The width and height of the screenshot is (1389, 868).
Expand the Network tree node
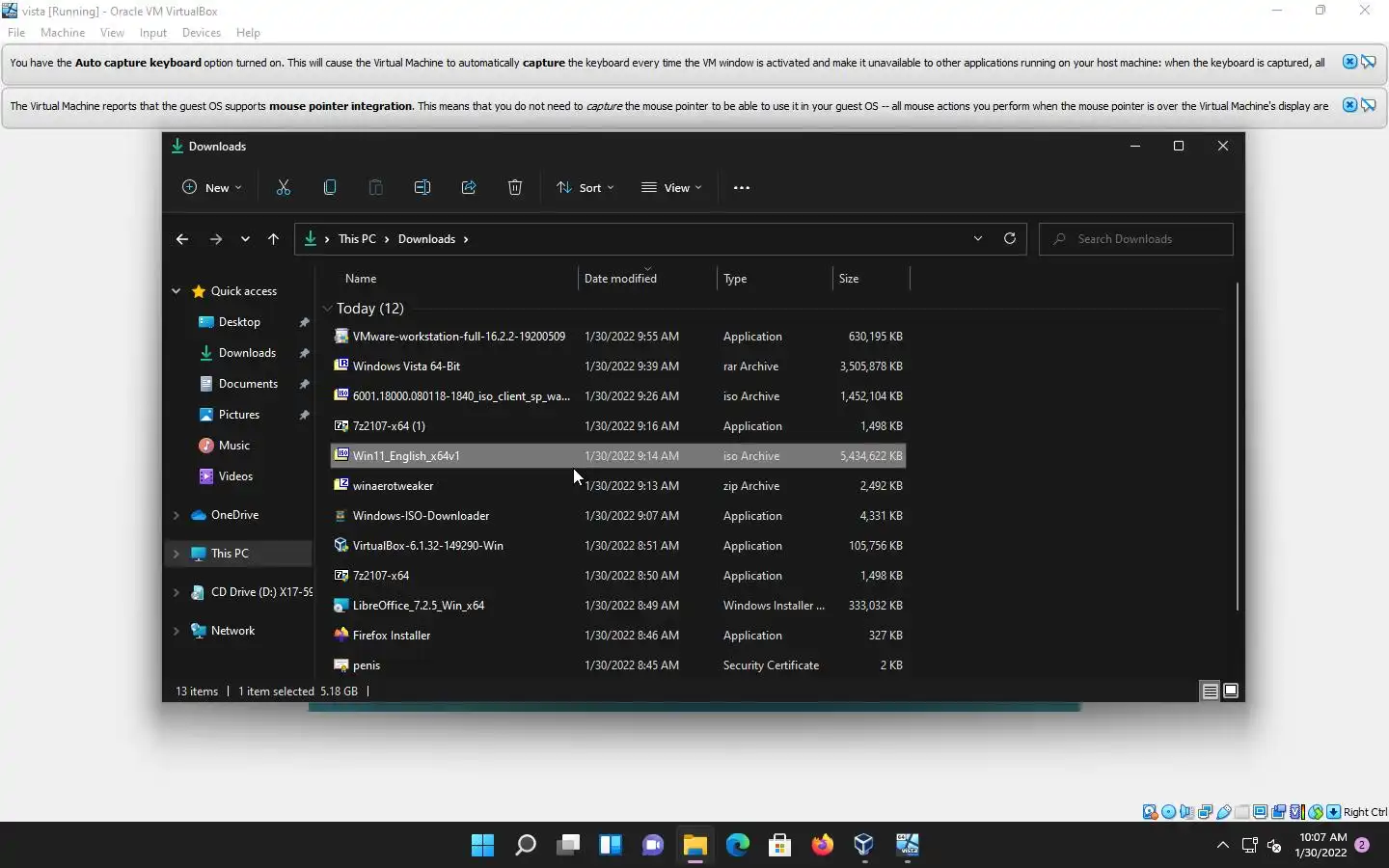coord(176,631)
